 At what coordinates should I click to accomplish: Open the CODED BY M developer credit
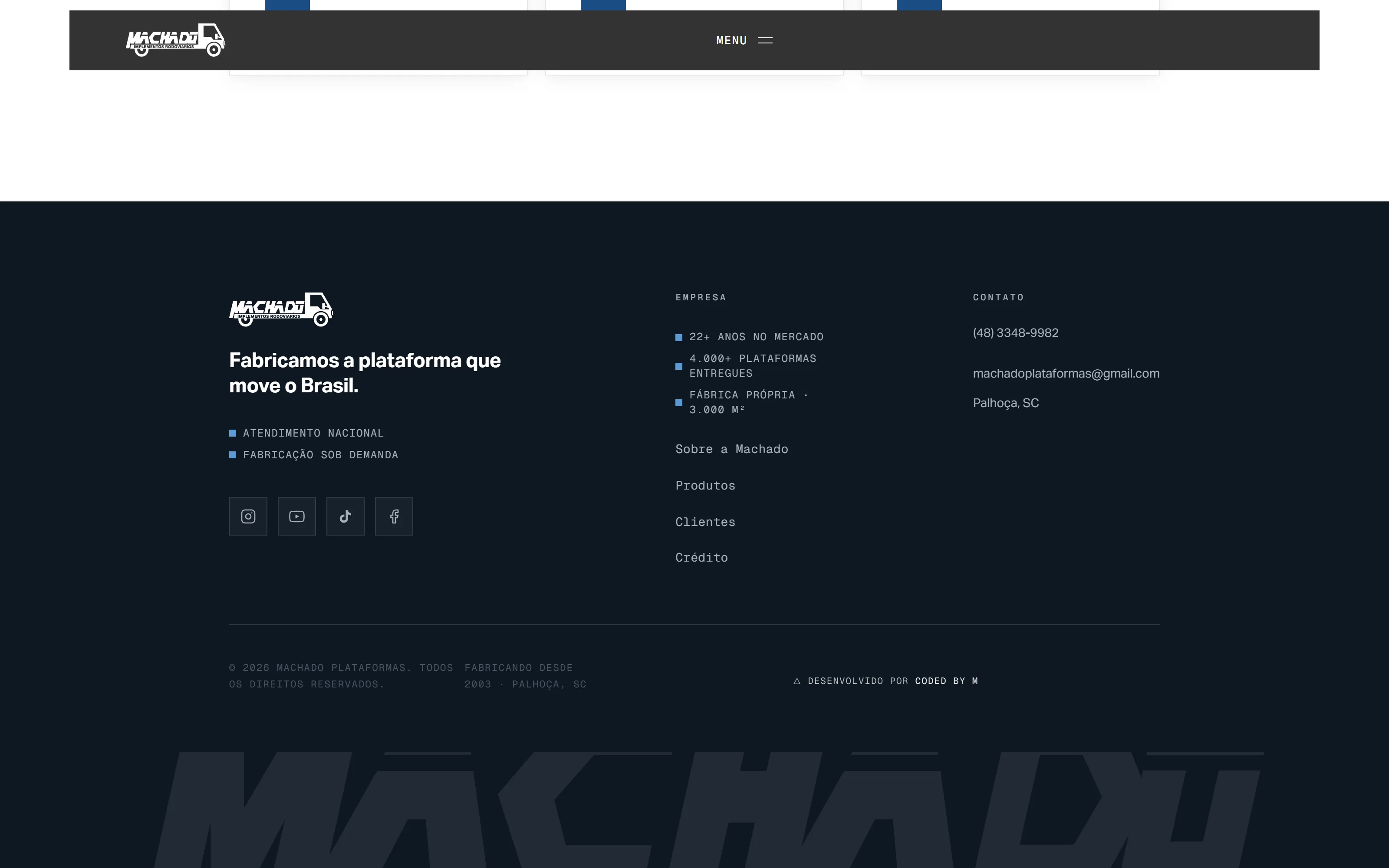point(946,681)
